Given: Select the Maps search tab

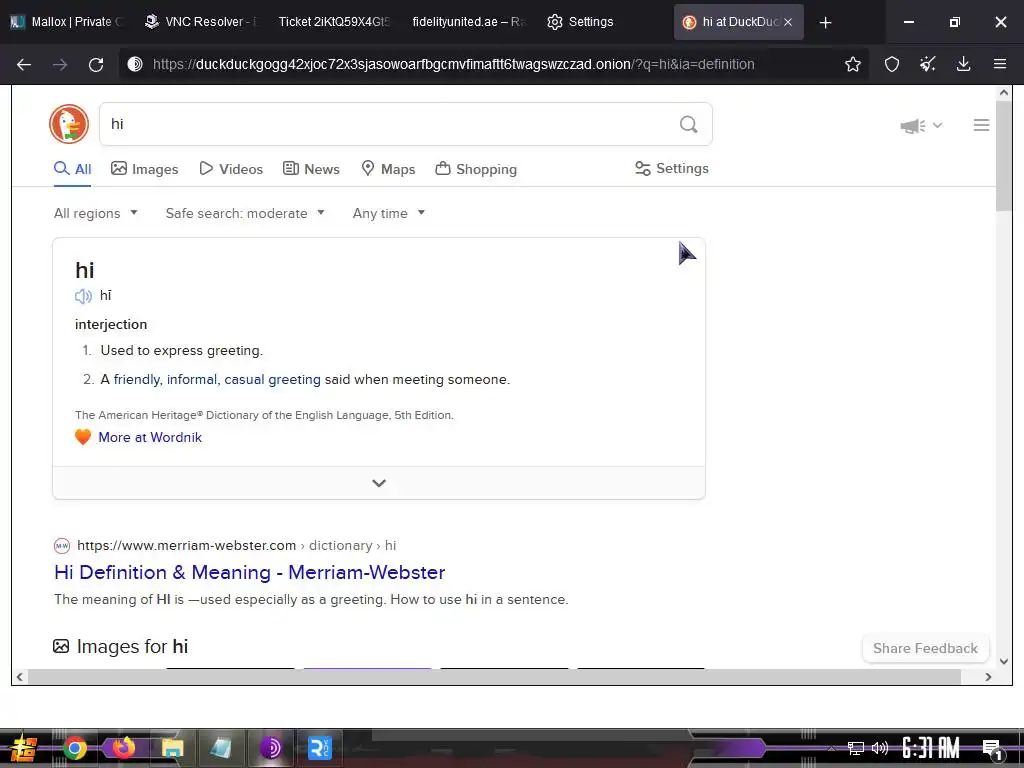Looking at the screenshot, I should [x=389, y=169].
